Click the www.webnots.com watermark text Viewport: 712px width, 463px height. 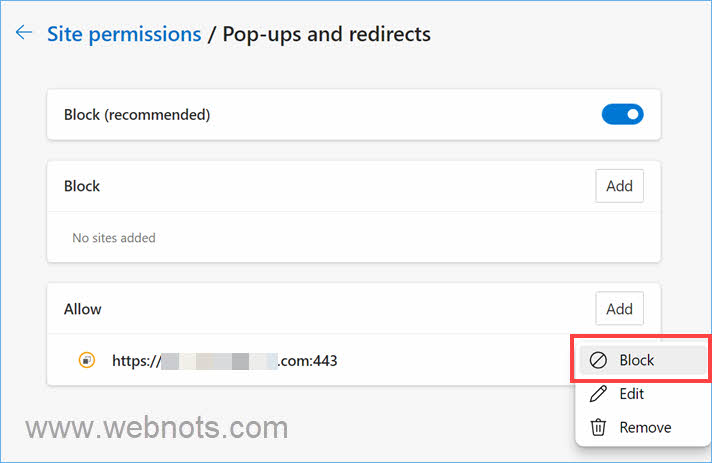[x=157, y=428]
